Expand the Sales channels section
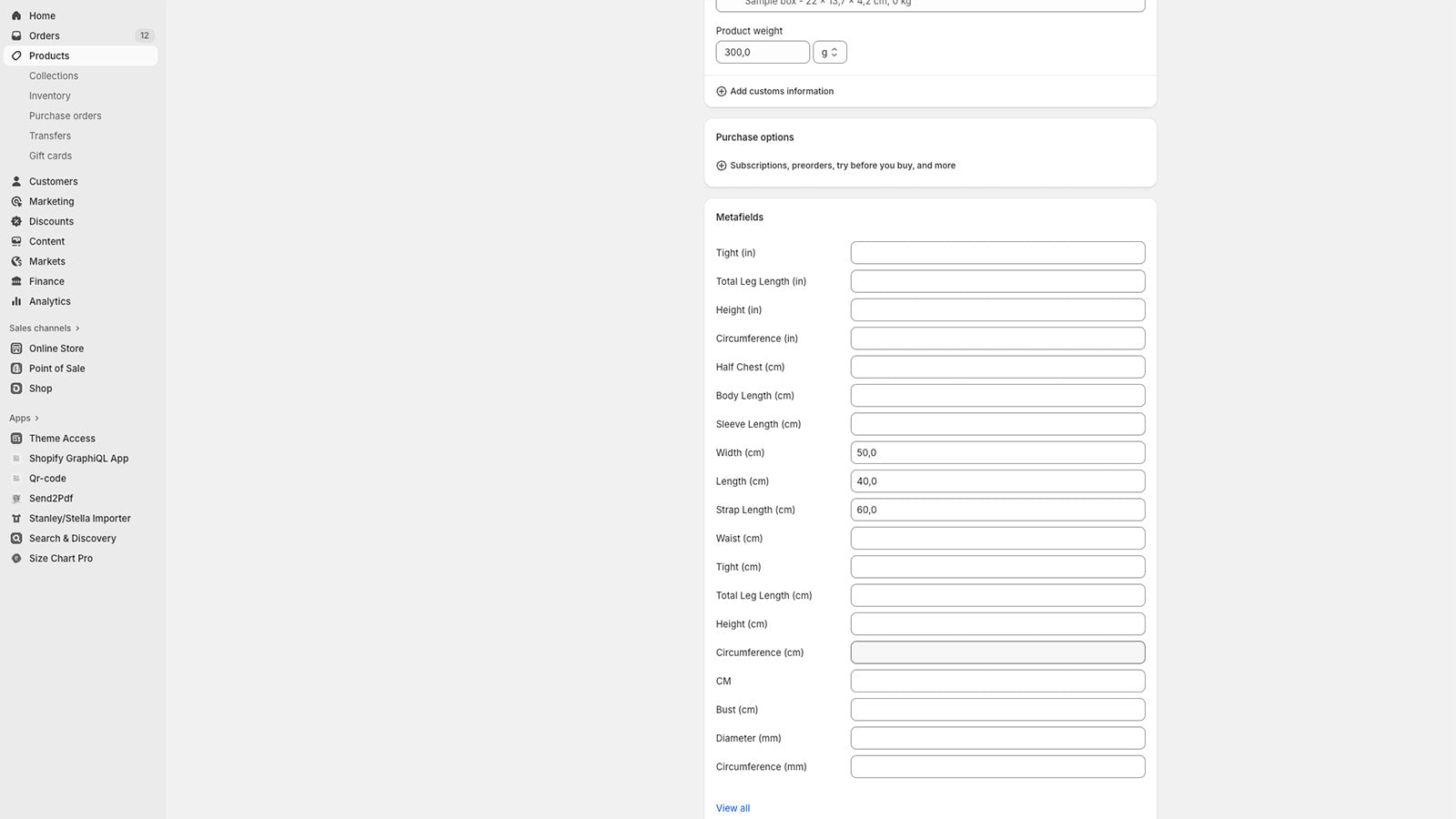 click(x=77, y=329)
